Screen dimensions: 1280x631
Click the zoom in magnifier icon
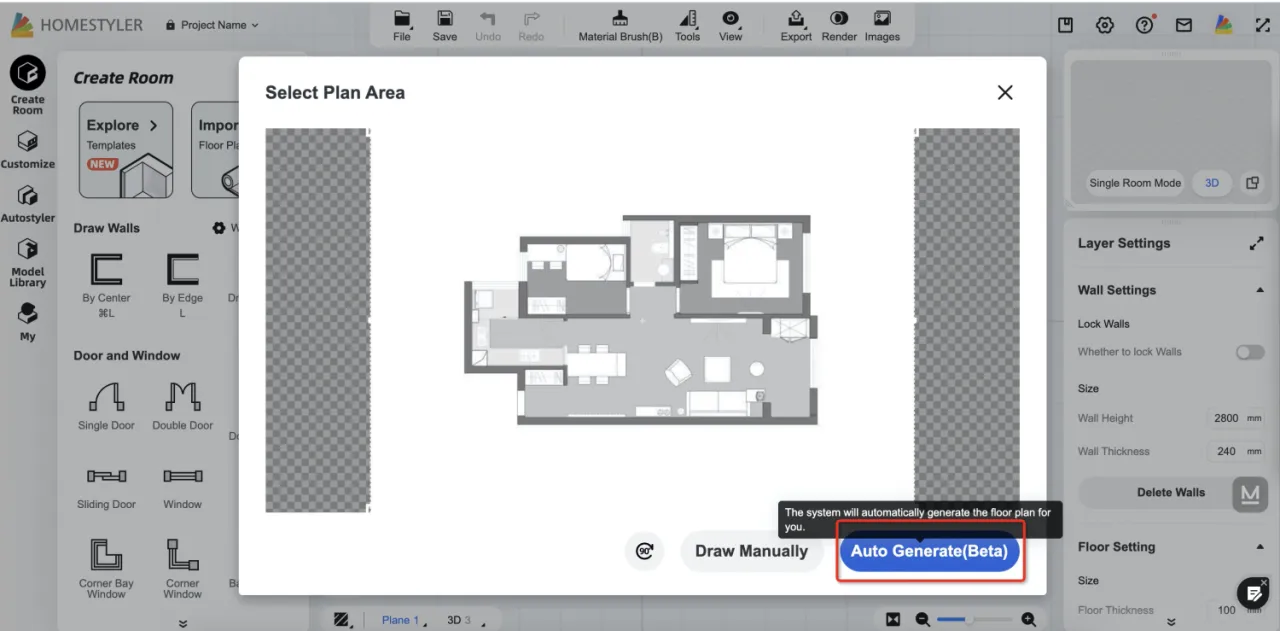click(1029, 620)
